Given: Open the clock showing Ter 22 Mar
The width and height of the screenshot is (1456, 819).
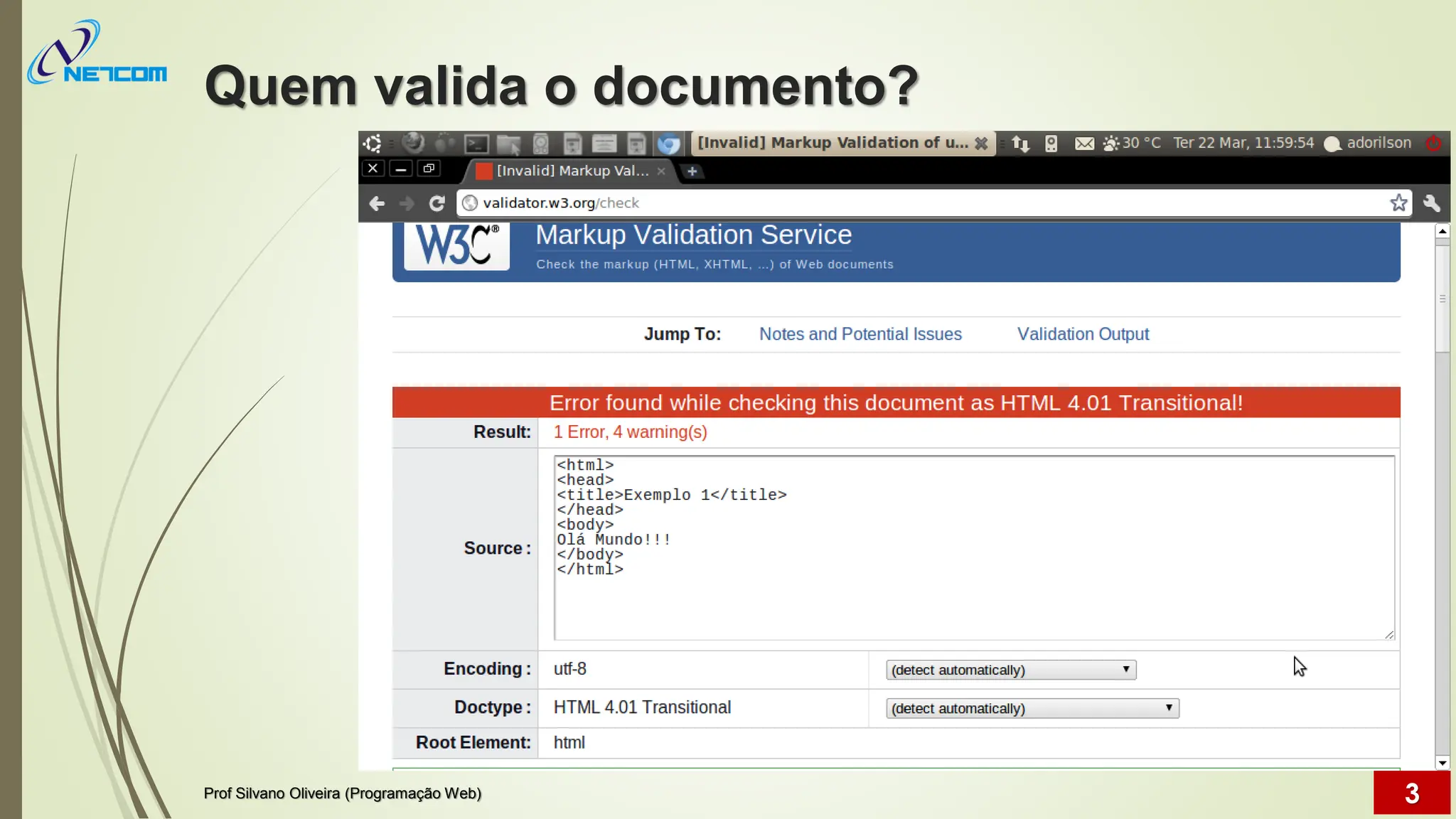Looking at the screenshot, I should (1243, 143).
